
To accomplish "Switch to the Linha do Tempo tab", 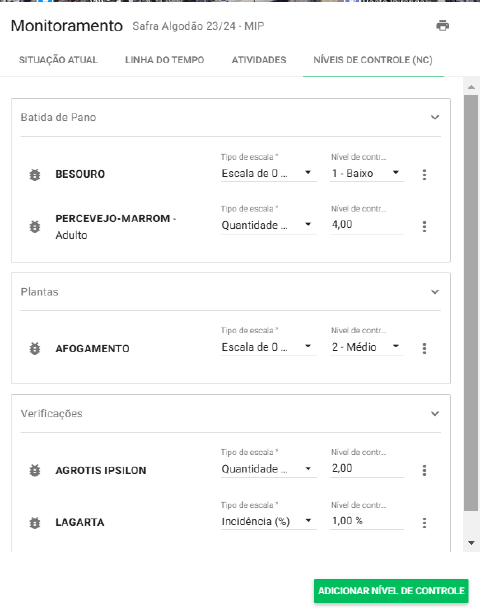I will pyautogui.click(x=164, y=60).
